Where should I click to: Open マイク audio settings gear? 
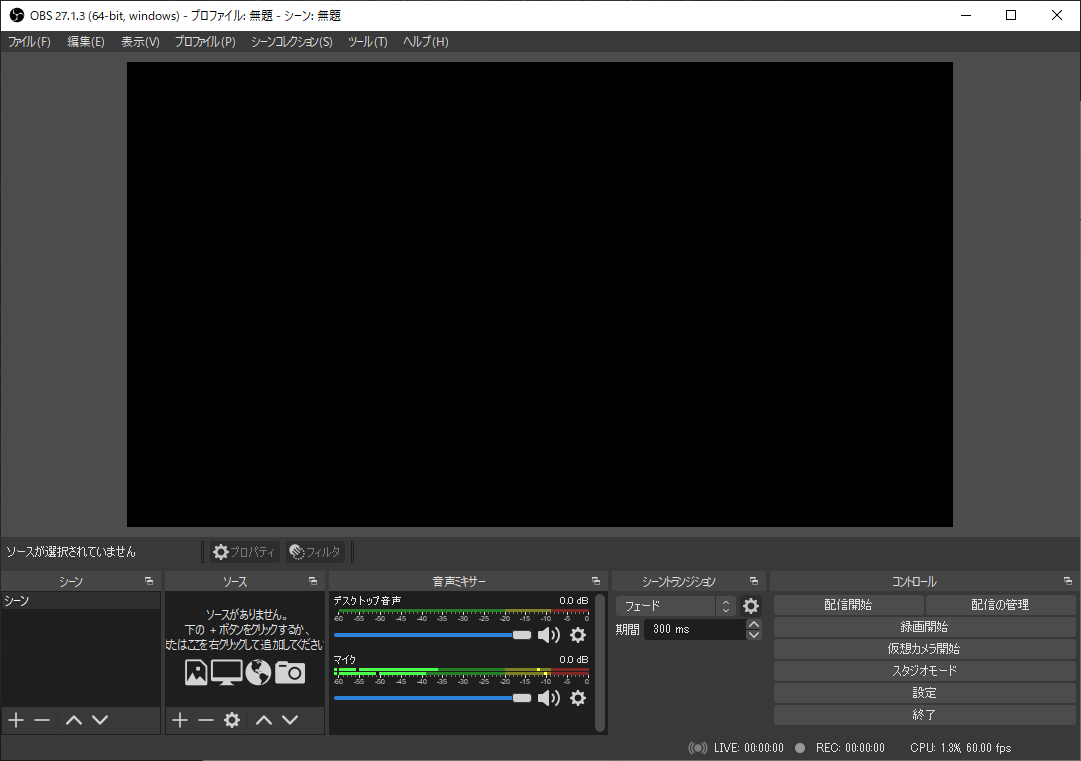(578, 698)
